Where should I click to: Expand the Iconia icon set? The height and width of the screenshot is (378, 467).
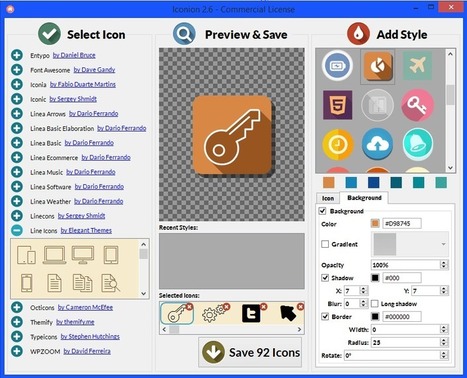pyautogui.click(x=17, y=84)
